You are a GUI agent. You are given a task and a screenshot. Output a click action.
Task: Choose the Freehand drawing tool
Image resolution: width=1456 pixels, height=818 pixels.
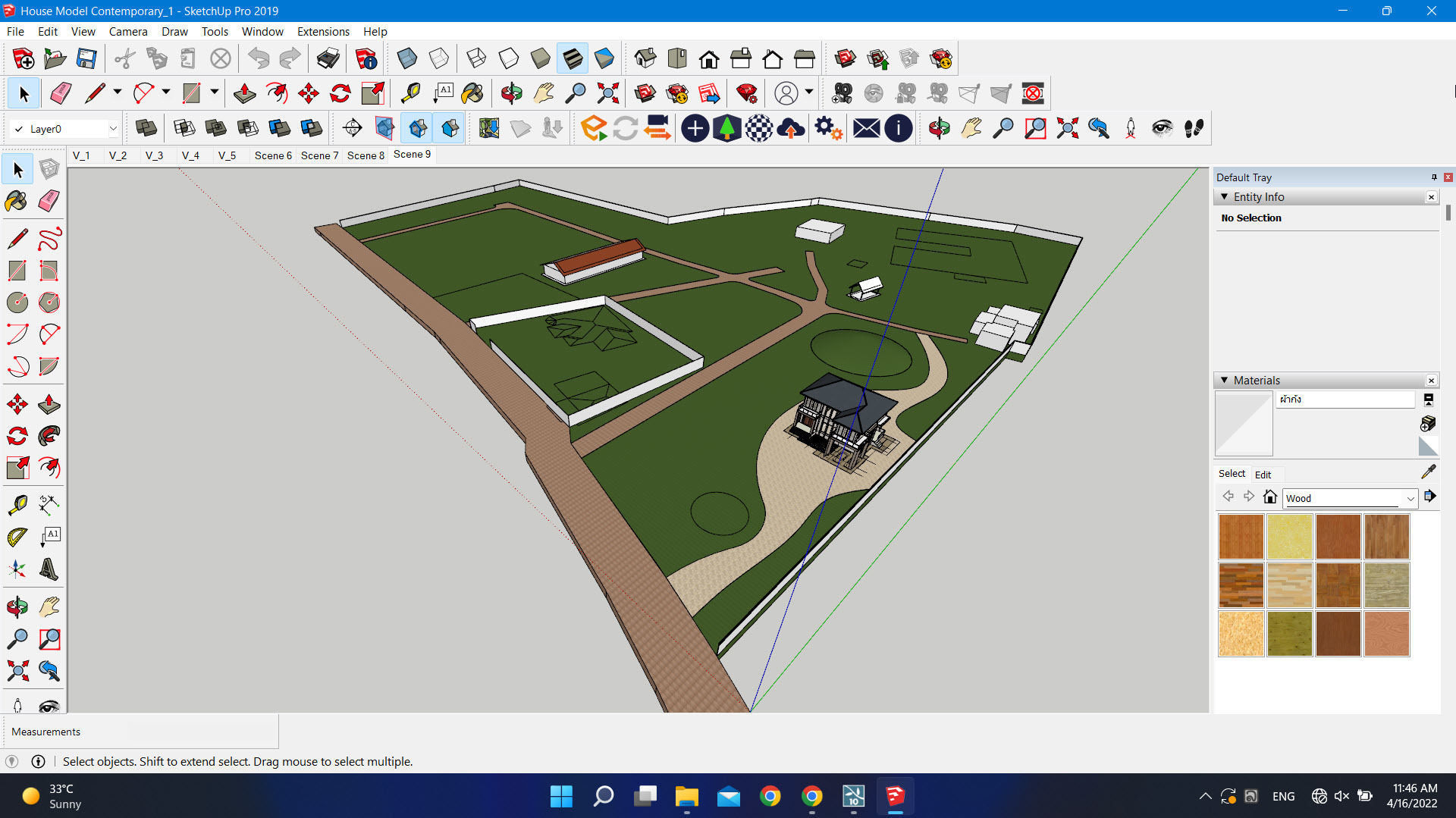click(49, 240)
